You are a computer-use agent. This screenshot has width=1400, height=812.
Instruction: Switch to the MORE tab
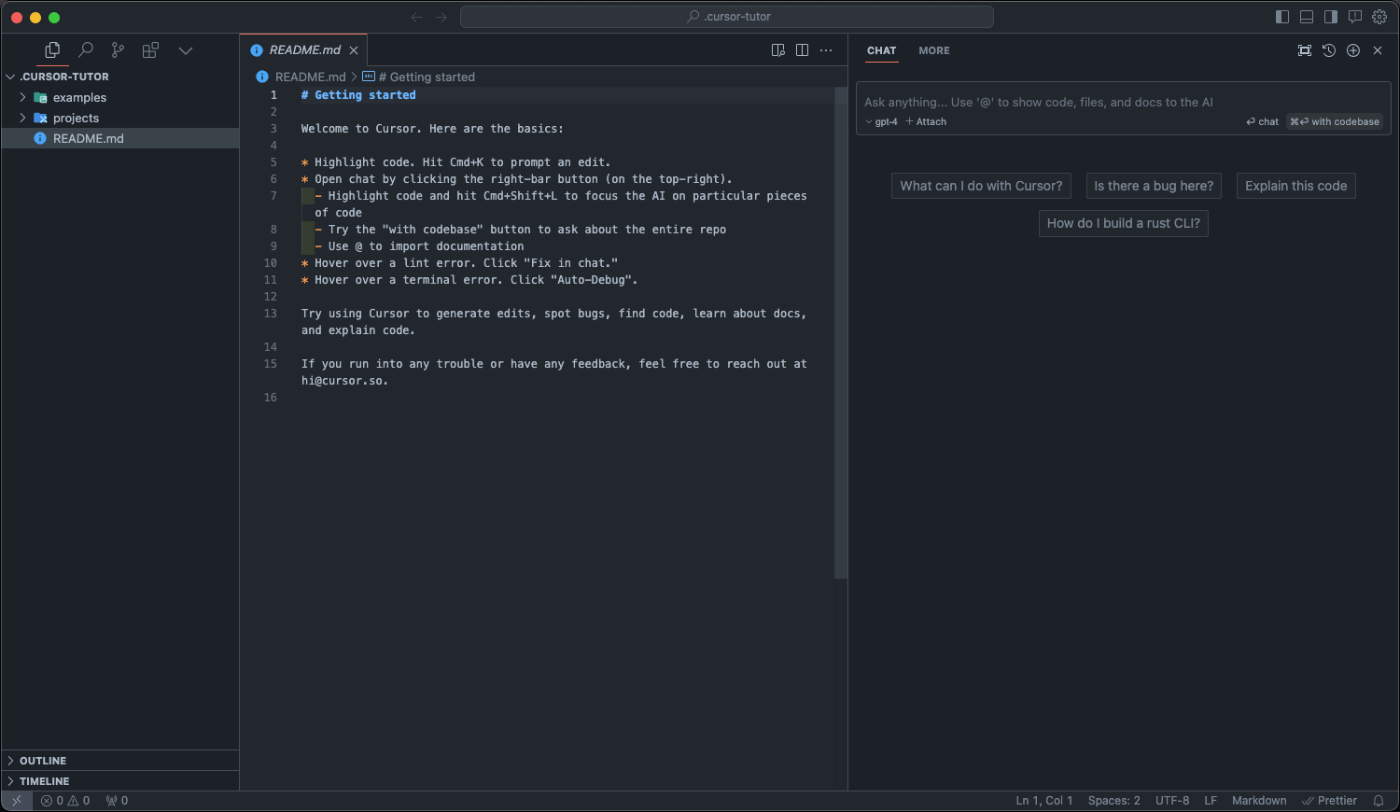point(934,50)
